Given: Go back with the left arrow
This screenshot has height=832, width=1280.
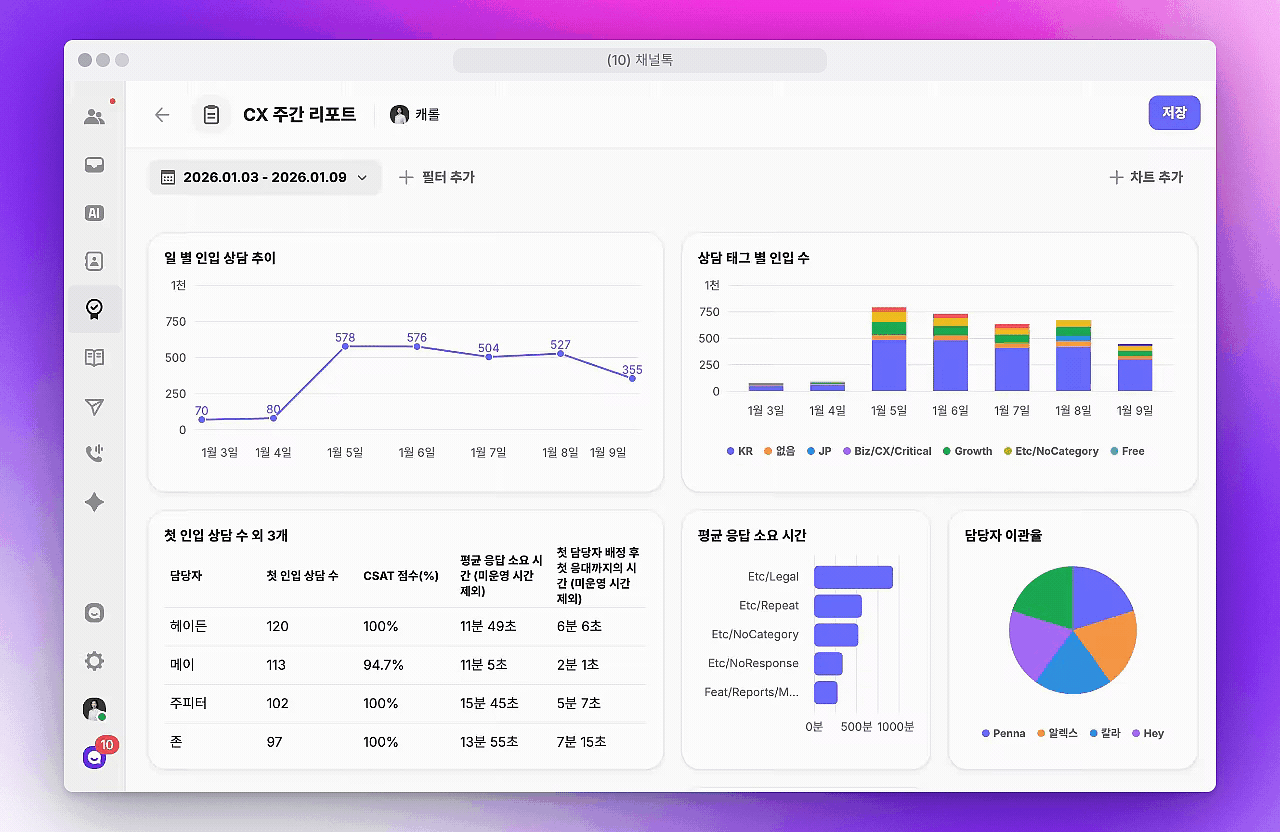Looking at the screenshot, I should click(x=162, y=115).
